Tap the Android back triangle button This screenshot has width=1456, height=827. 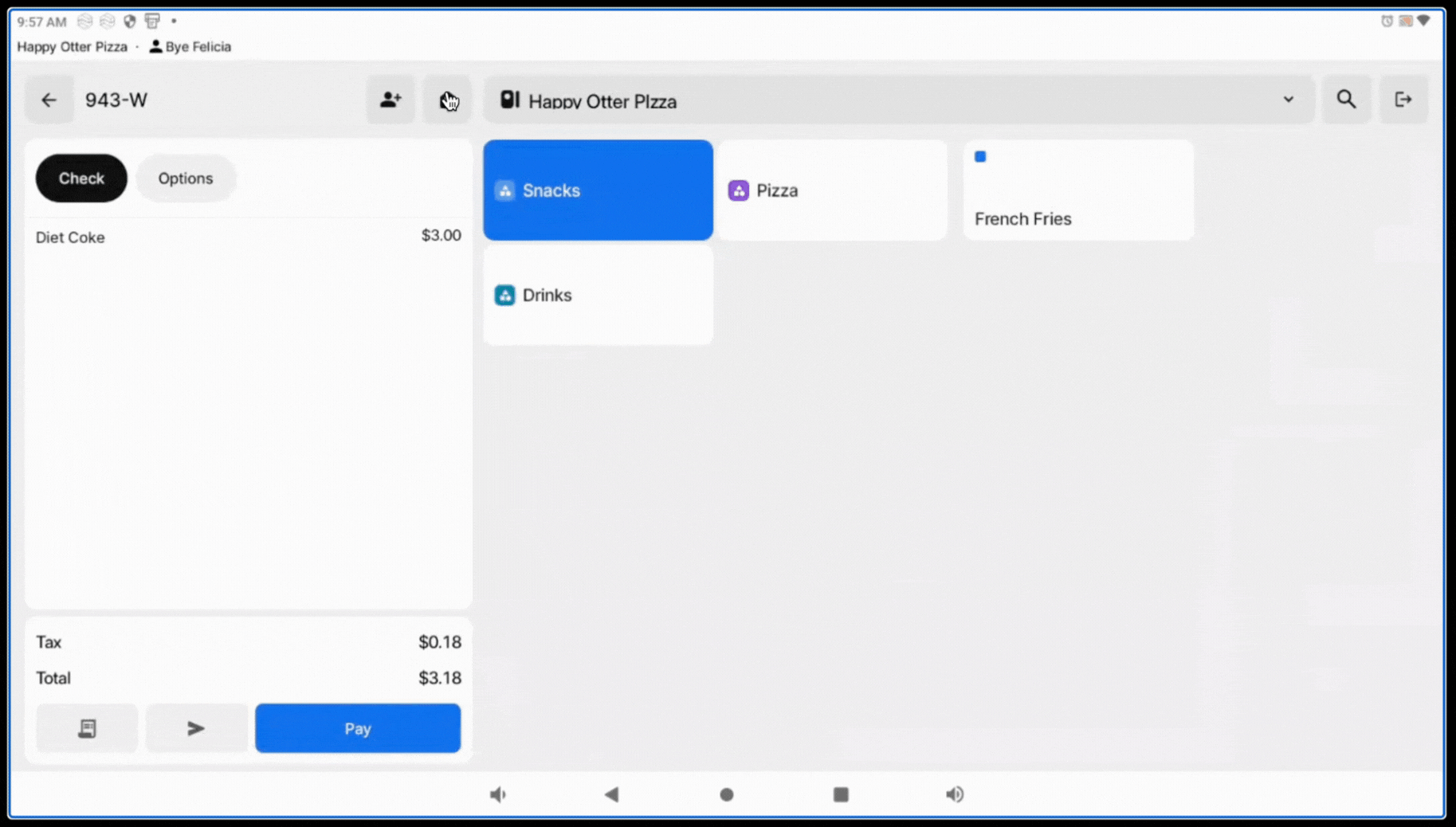[x=611, y=794]
